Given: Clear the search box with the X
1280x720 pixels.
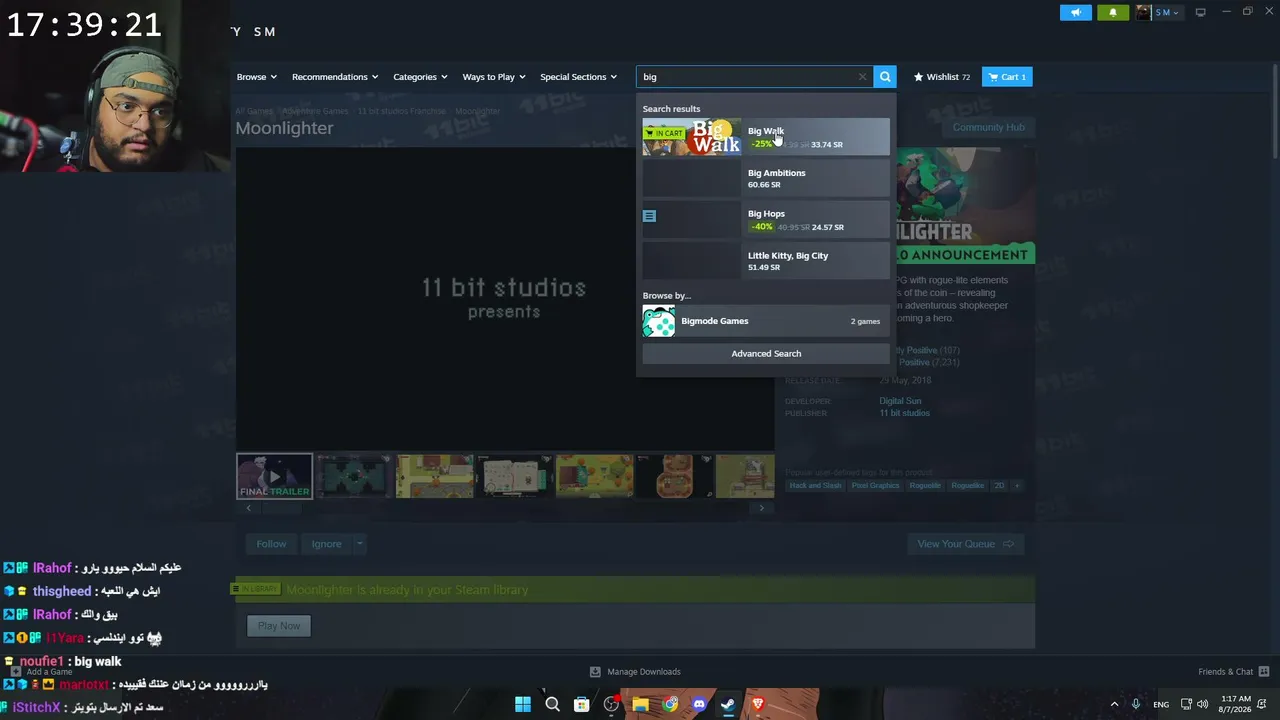Looking at the screenshot, I should click(x=862, y=77).
